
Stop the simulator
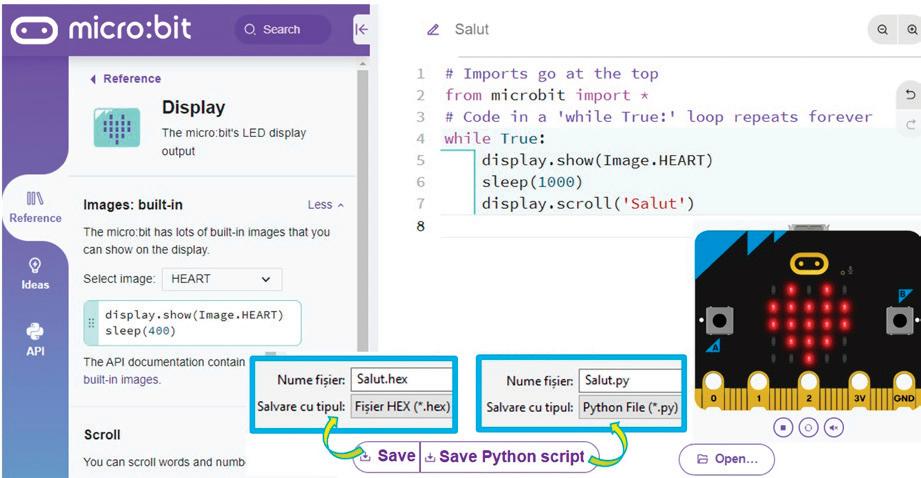782,427
